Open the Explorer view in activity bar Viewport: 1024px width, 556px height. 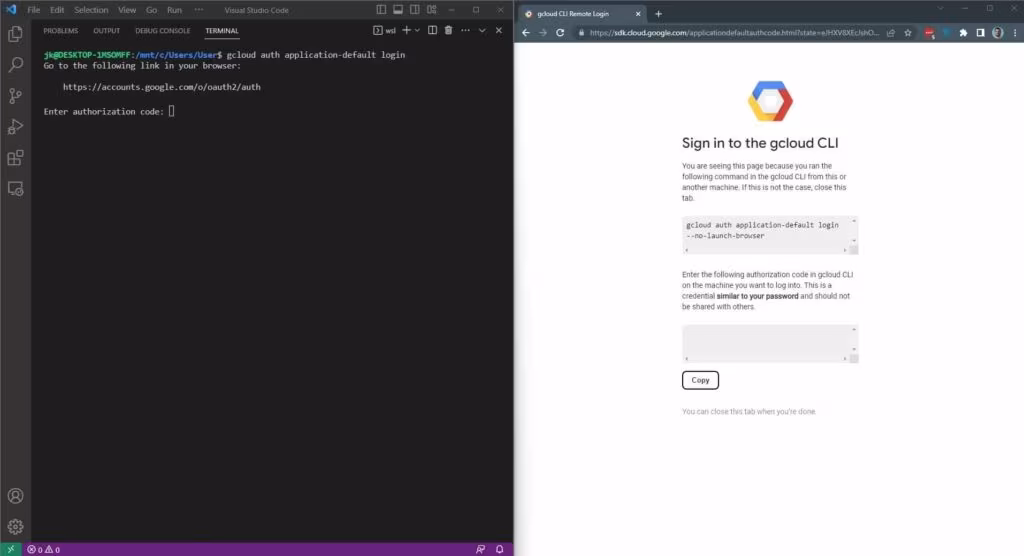15,34
